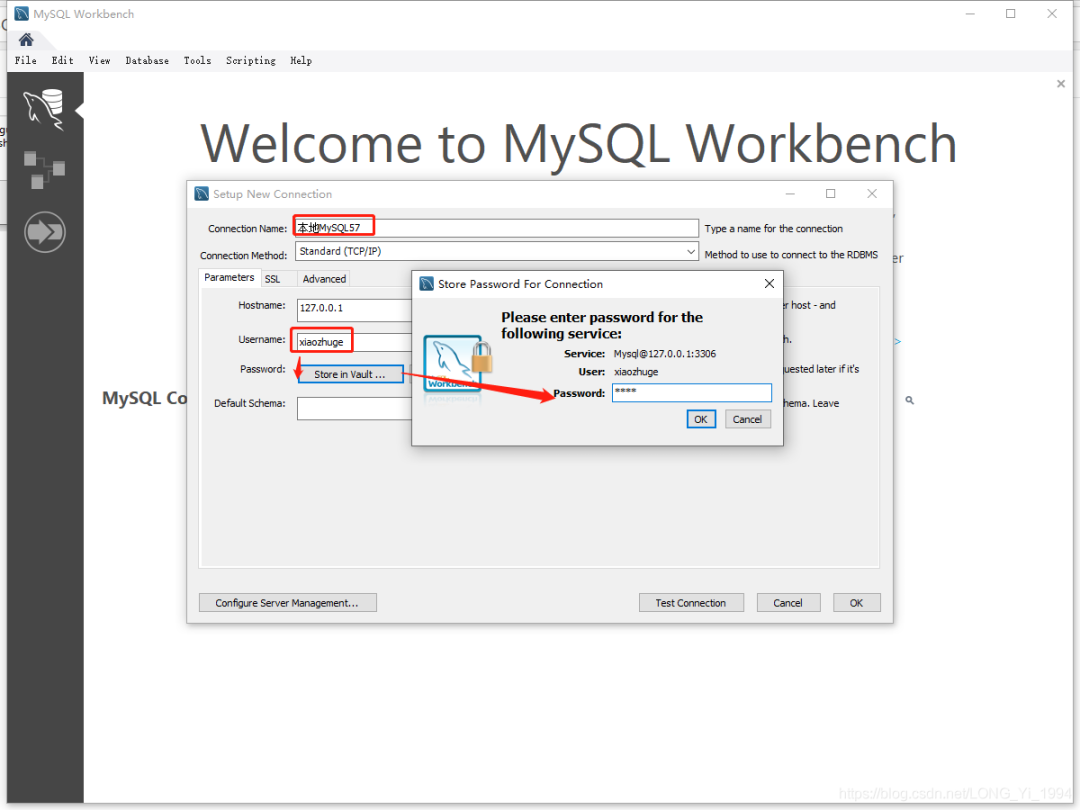Switch to the Advanced tab
Screen dimensions: 1080x810
click(324, 279)
